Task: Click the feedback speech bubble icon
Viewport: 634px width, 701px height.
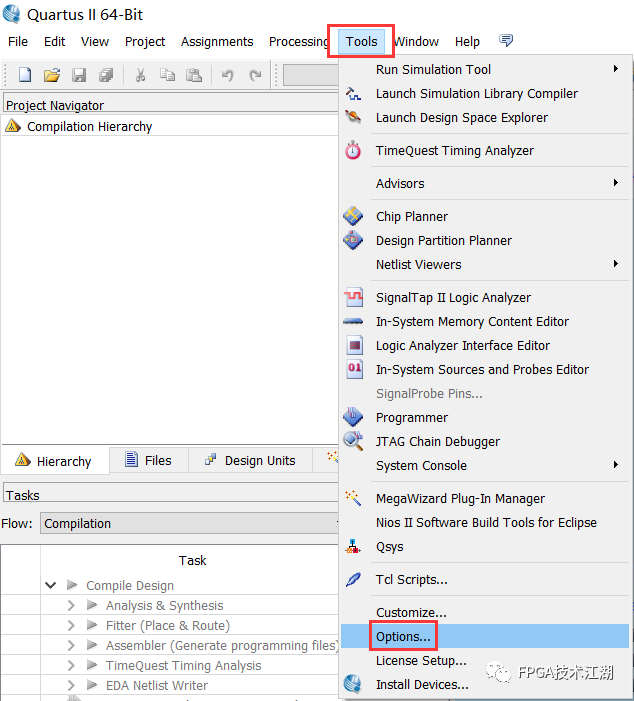Action: click(x=506, y=40)
